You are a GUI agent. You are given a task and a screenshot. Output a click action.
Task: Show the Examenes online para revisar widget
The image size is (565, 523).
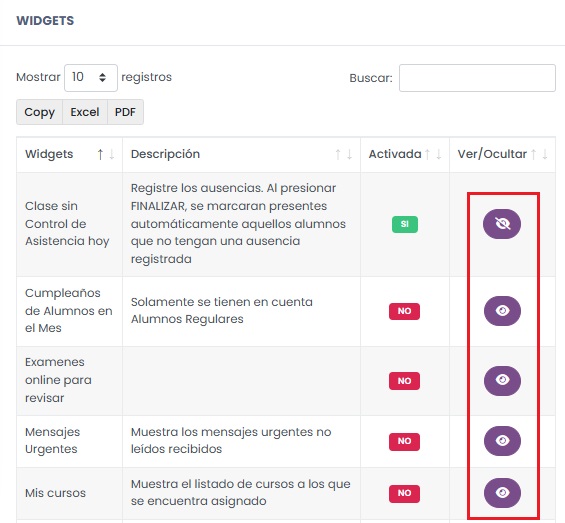(502, 380)
